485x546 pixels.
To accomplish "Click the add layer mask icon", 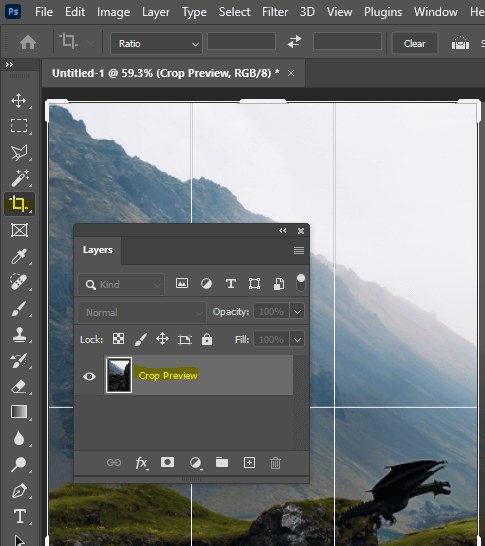I will point(167,462).
